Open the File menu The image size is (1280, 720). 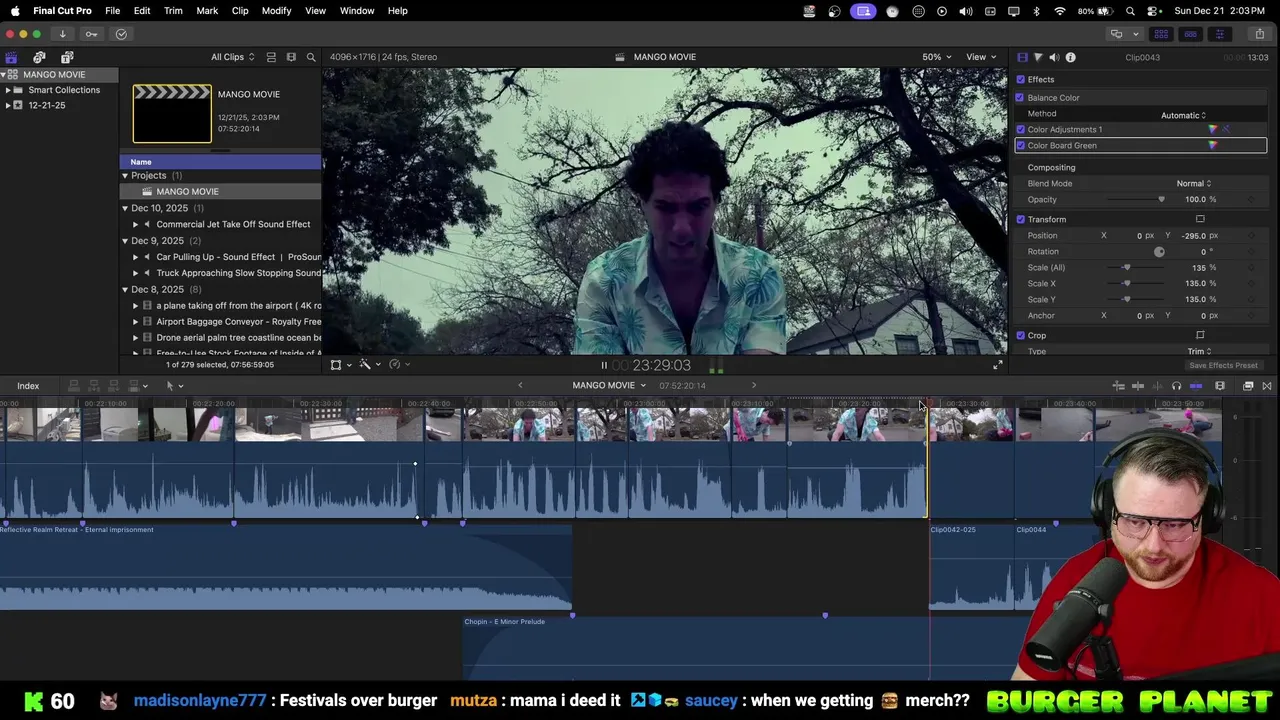113,11
